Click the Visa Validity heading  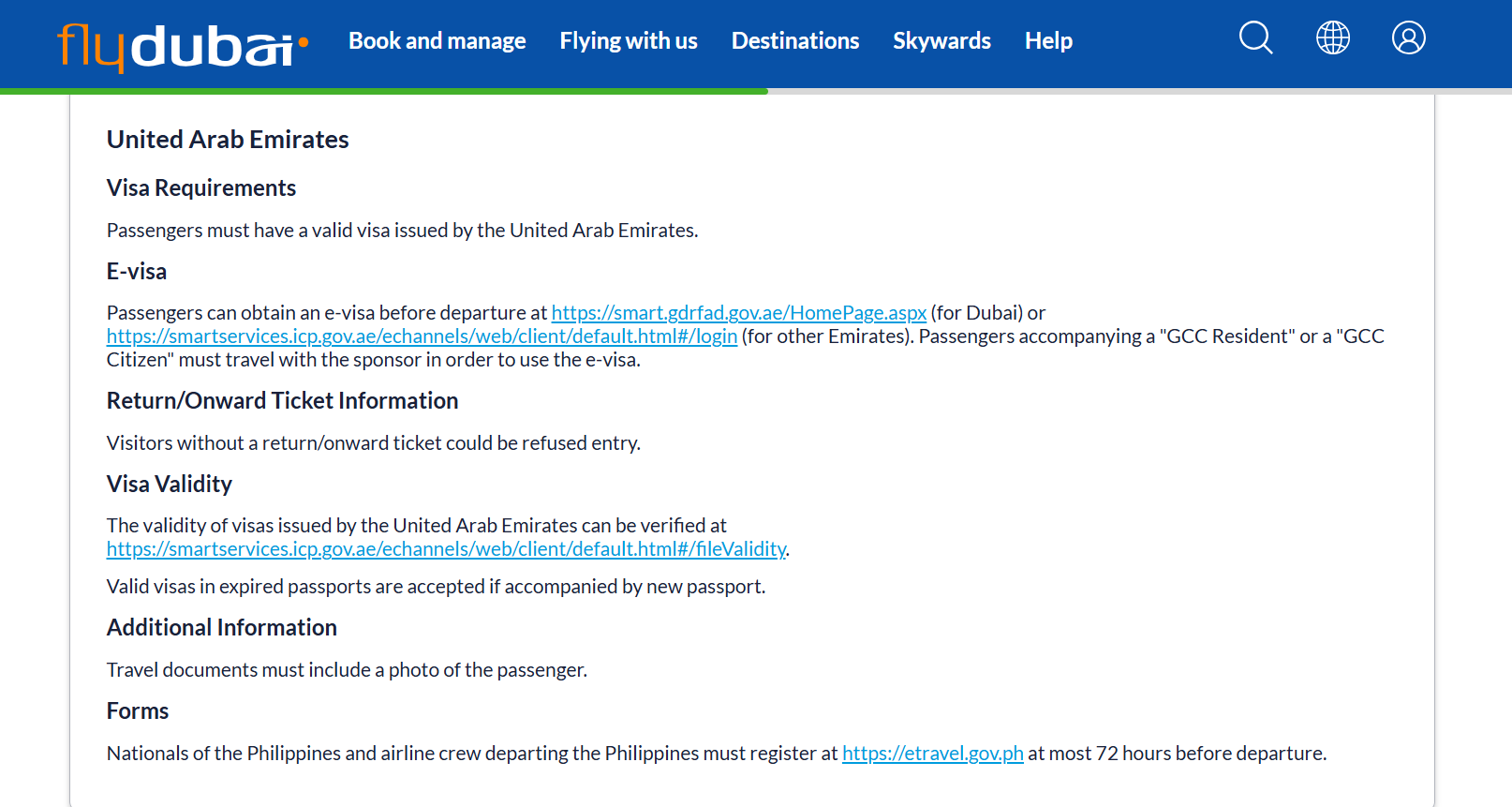[170, 485]
